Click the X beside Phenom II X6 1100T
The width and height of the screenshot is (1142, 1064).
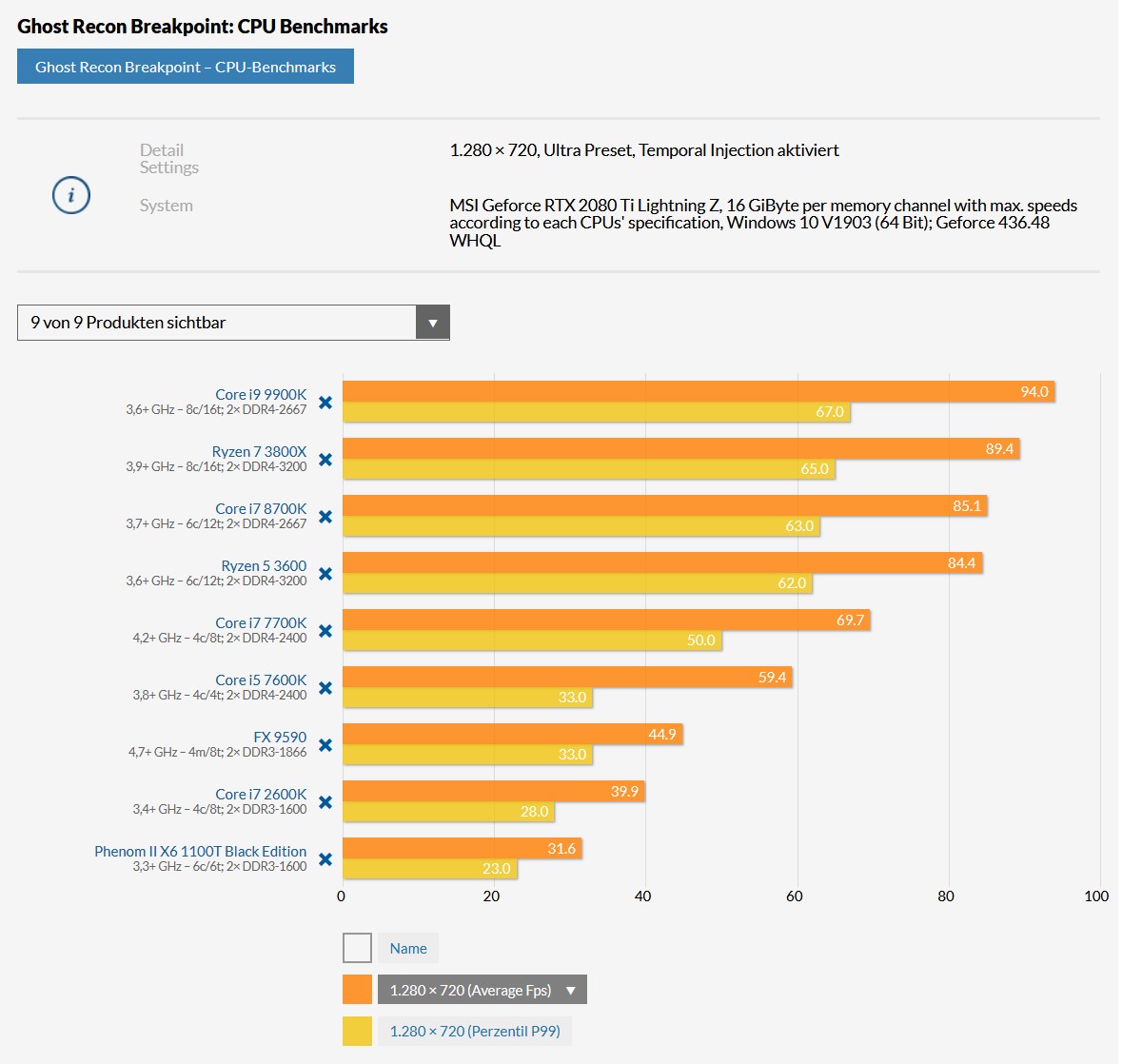tap(325, 858)
